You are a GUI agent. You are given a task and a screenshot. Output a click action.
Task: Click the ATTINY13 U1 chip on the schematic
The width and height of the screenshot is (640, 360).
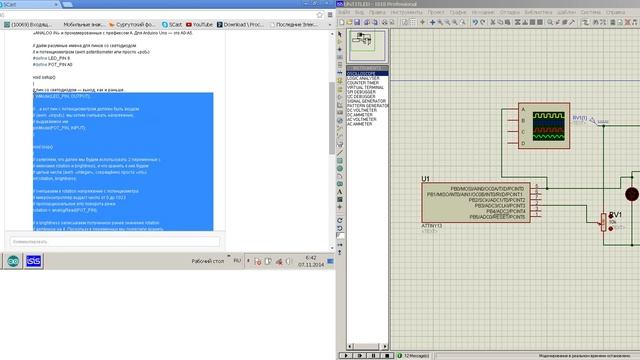pyautogui.click(x=476, y=203)
